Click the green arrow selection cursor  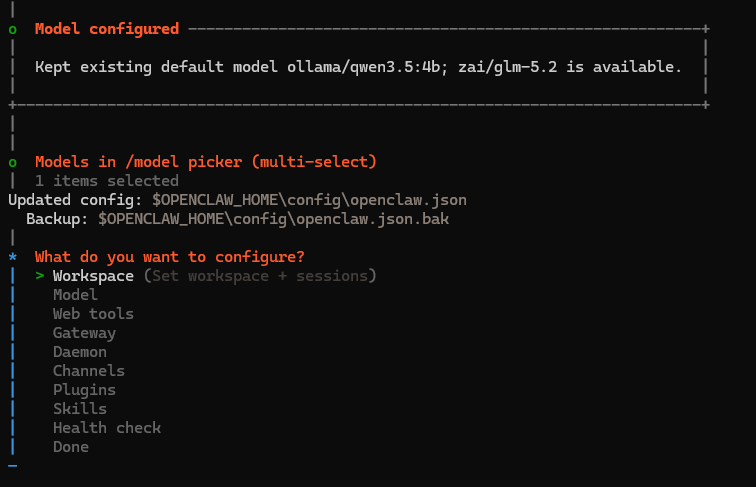click(x=40, y=276)
